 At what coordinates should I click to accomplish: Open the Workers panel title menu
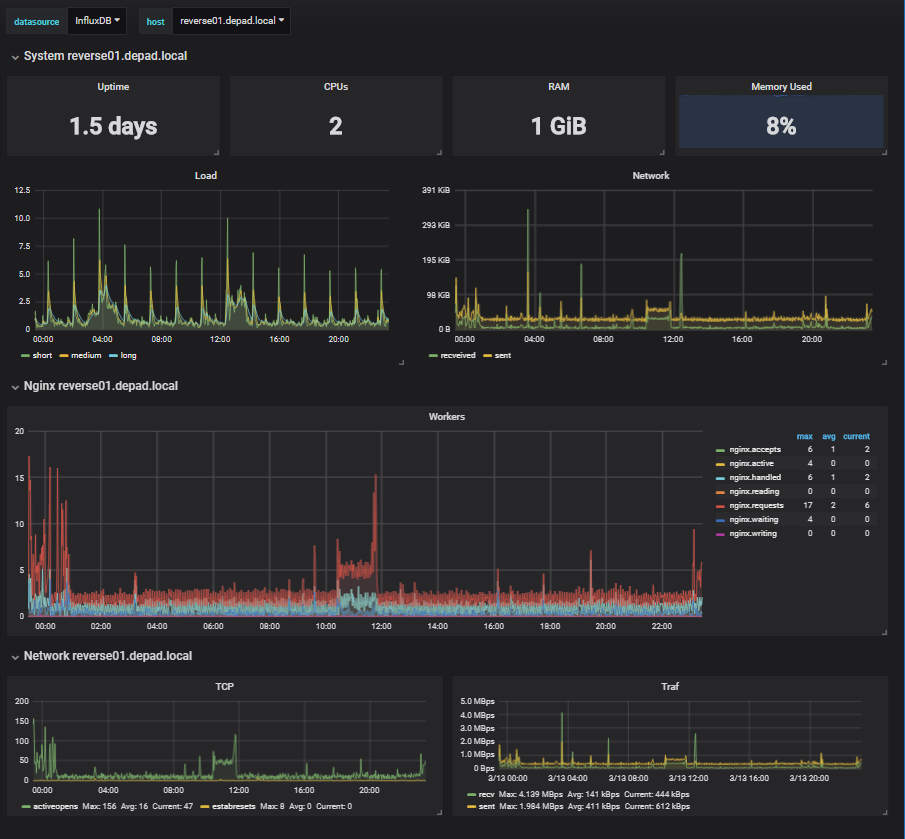coord(446,416)
